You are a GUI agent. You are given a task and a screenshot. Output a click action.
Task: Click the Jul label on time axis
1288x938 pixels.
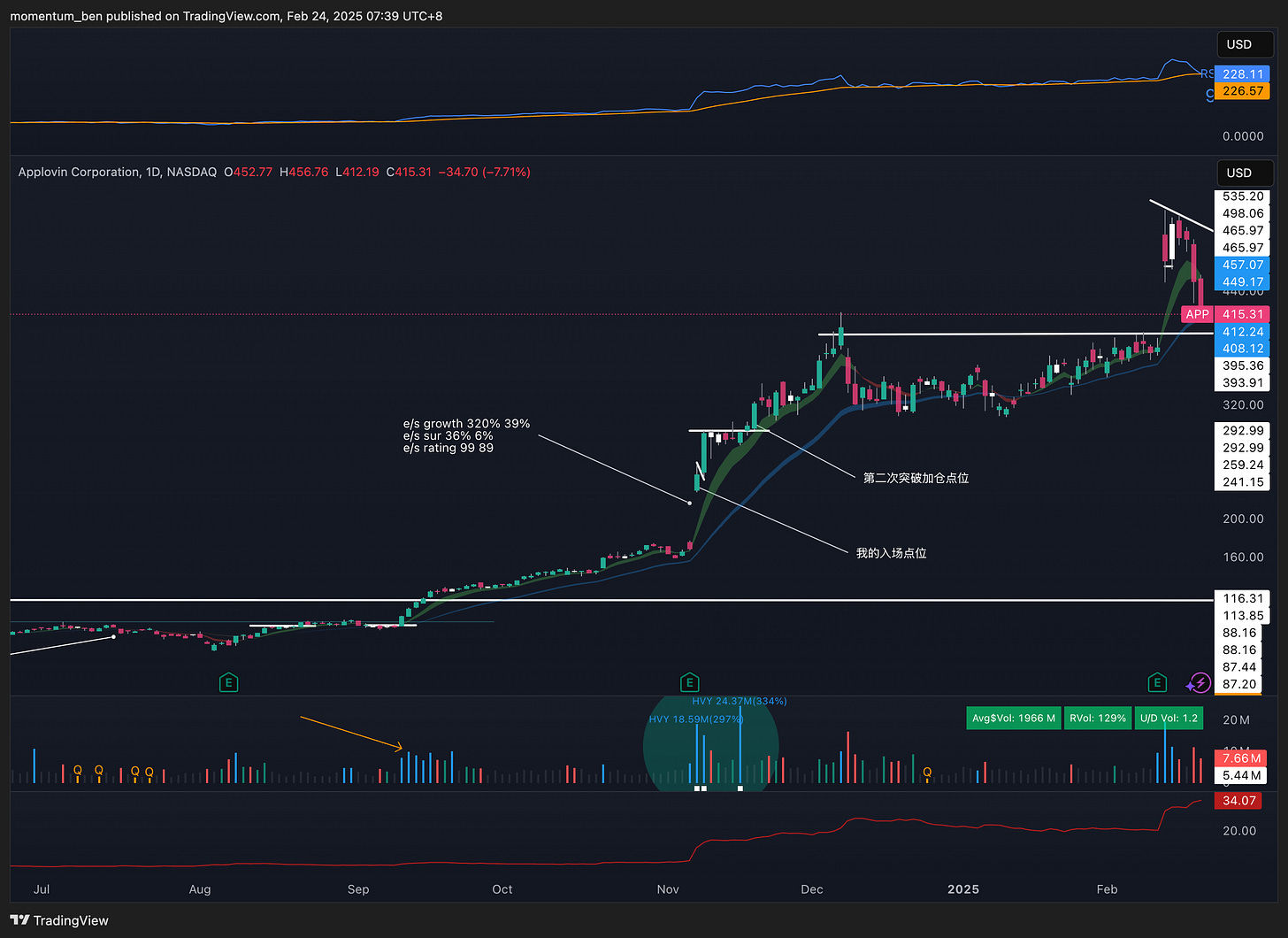[x=42, y=889]
